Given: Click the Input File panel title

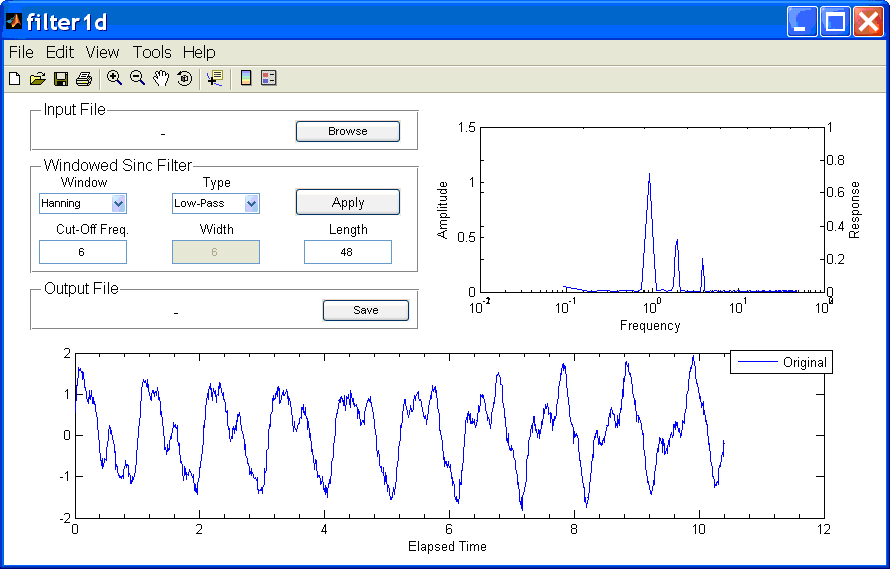Looking at the screenshot, I should click(74, 110).
